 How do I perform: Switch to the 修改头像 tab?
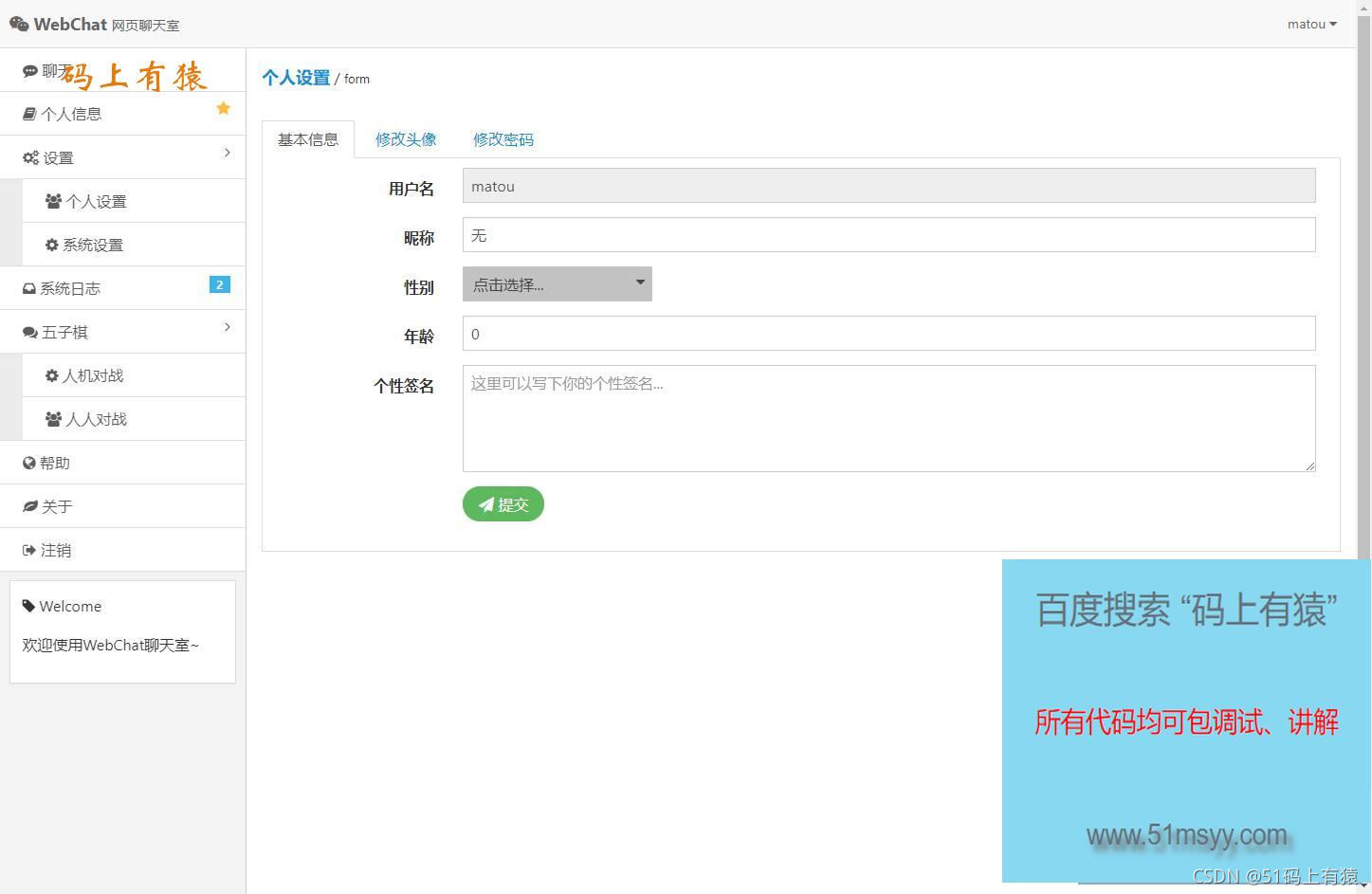pos(406,139)
